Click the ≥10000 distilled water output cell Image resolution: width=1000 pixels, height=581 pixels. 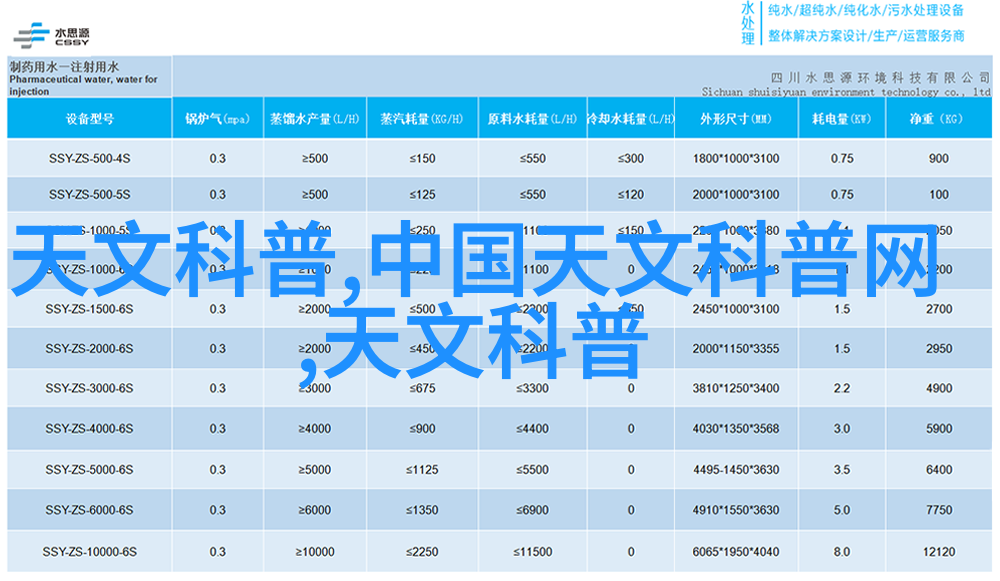(313, 552)
